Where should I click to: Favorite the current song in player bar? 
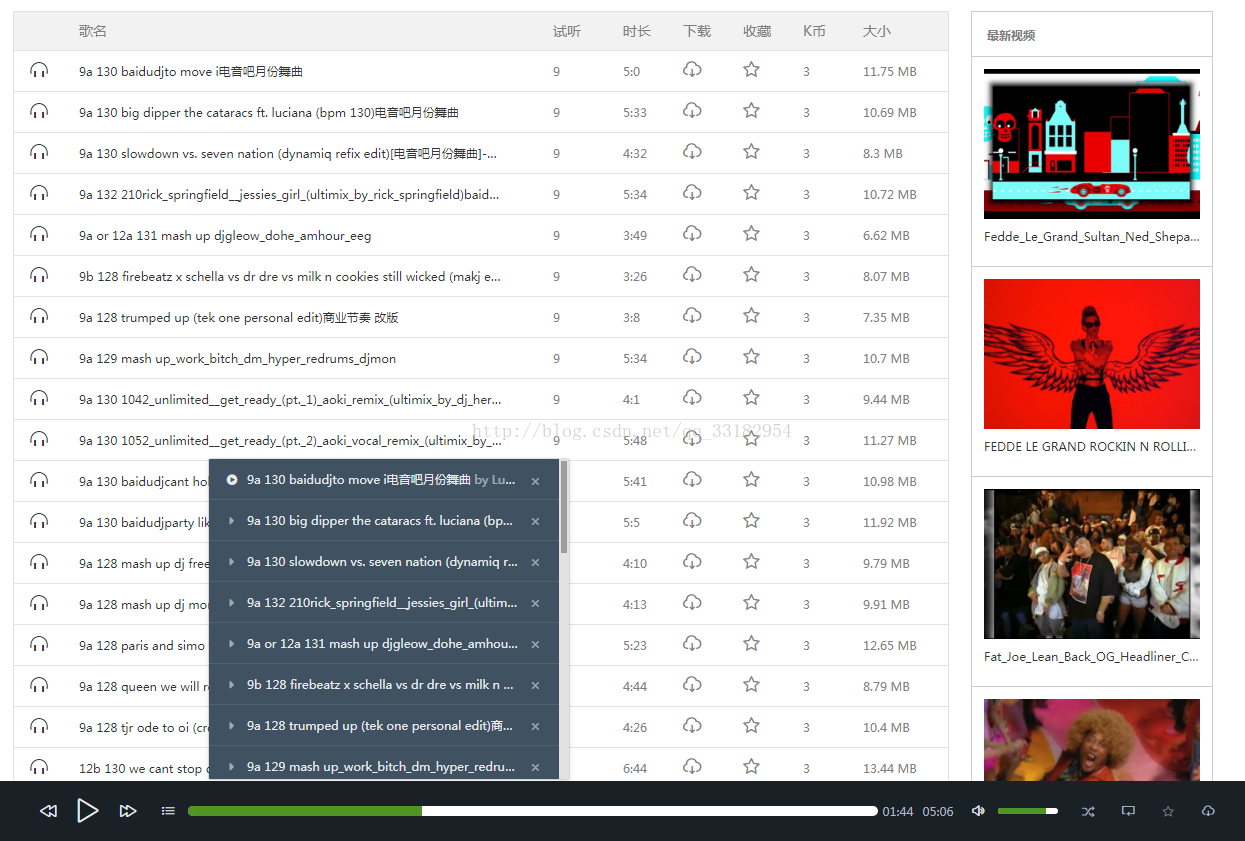pos(1168,811)
